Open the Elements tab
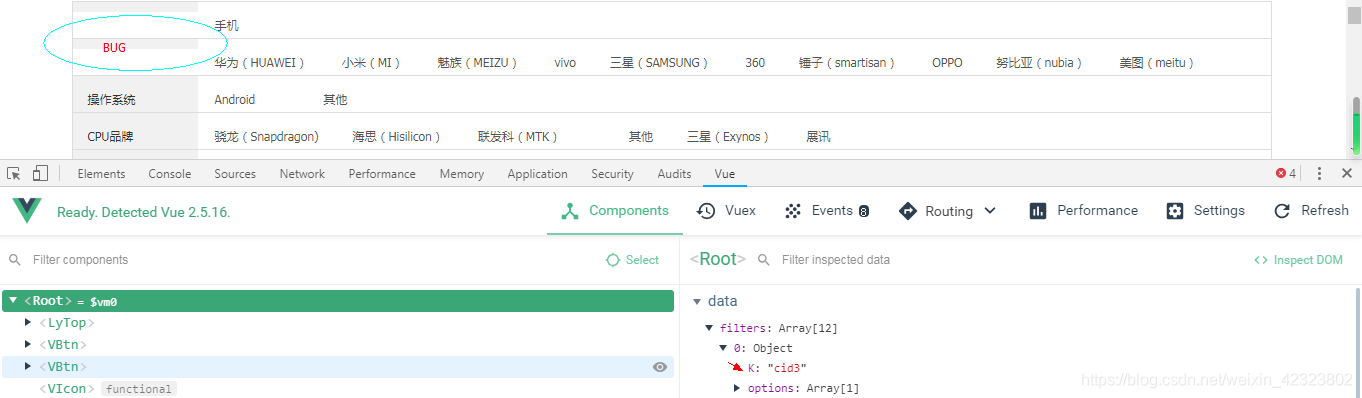 [101, 173]
